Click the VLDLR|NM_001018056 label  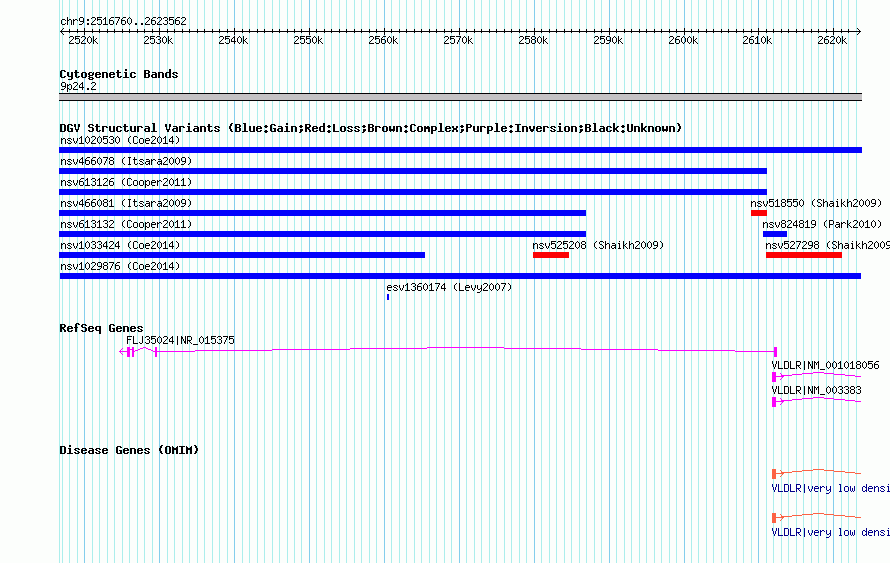[825, 365]
